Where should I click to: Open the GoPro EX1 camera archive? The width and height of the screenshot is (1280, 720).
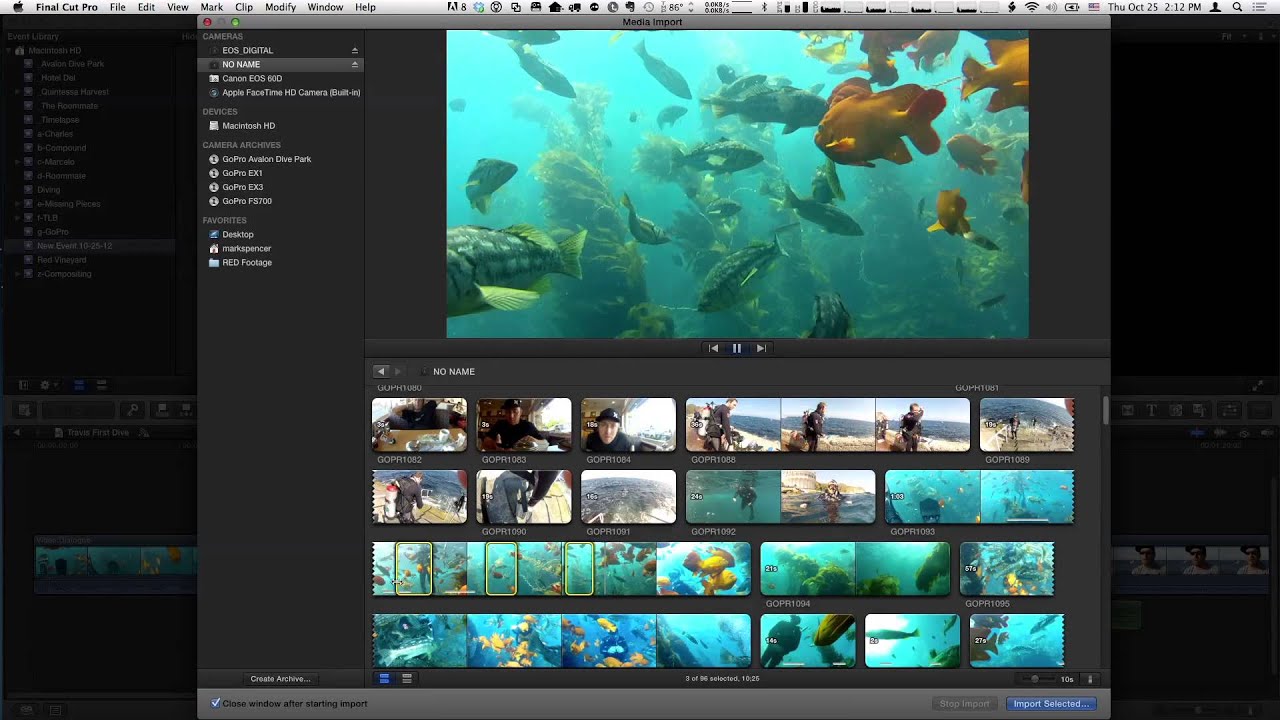242,173
